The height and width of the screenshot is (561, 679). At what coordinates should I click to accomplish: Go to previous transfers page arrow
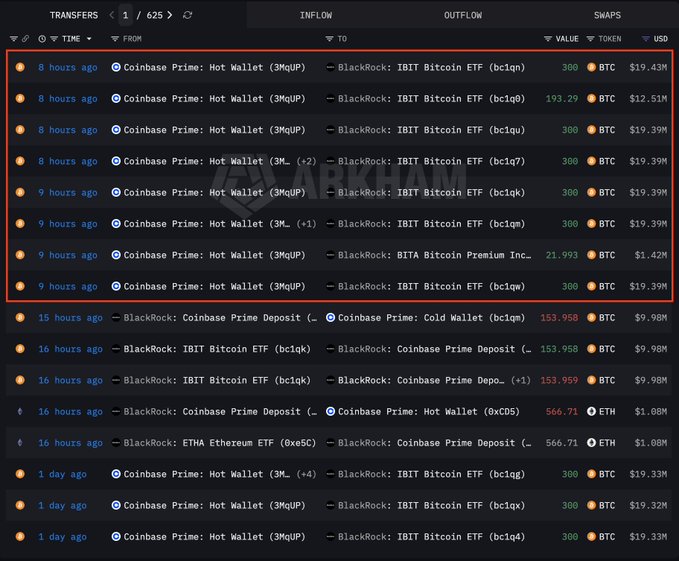coord(112,15)
